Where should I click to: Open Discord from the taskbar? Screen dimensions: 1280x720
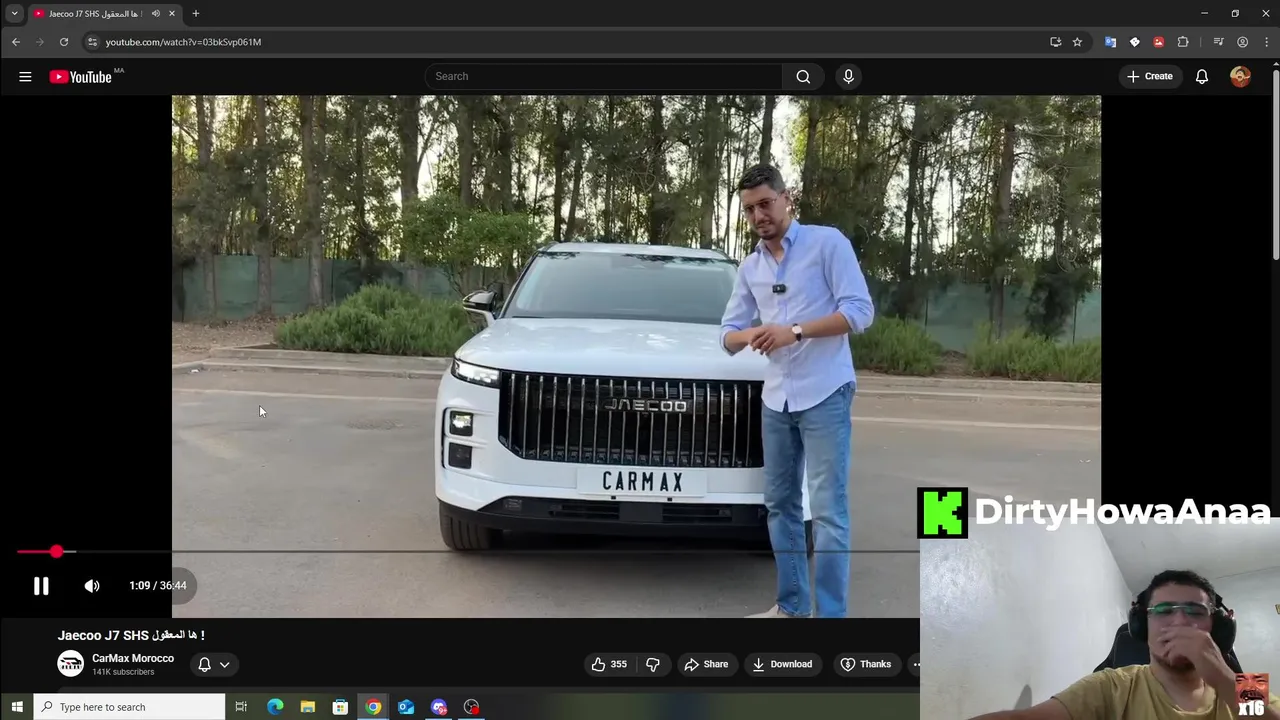click(x=439, y=707)
